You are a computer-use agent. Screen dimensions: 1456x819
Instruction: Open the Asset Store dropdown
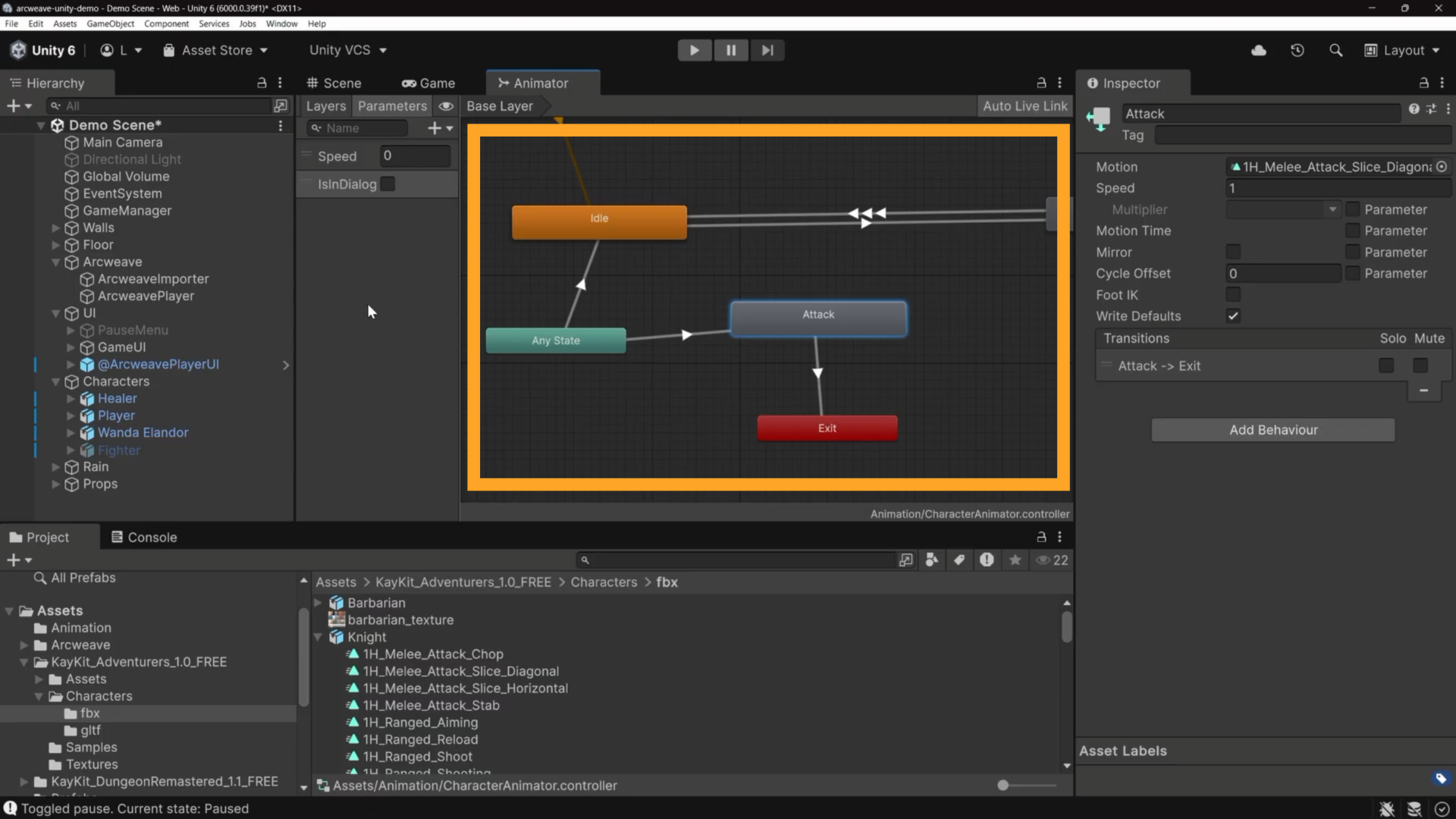pyautogui.click(x=215, y=50)
